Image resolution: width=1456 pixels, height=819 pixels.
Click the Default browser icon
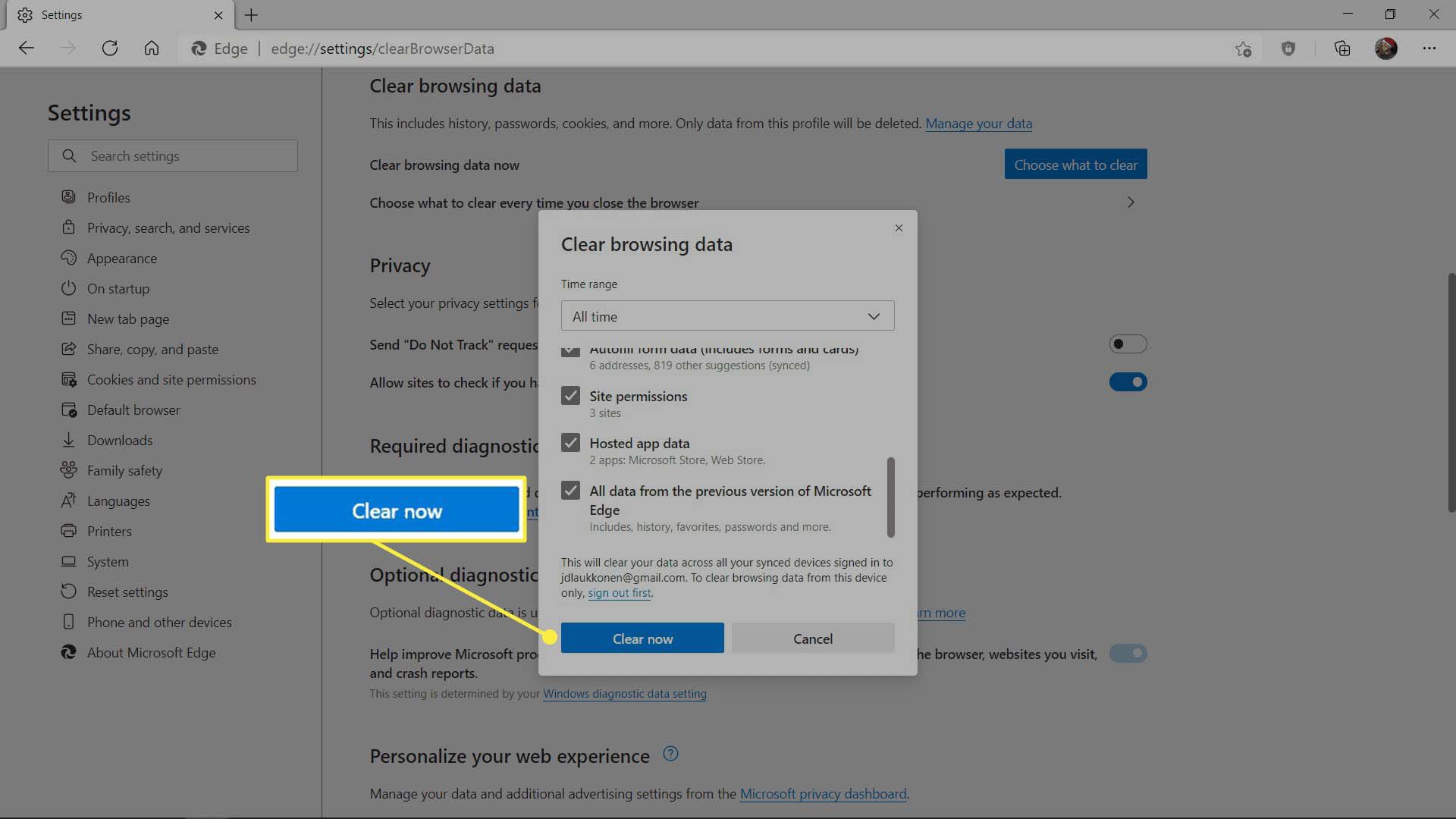(68, 409)
